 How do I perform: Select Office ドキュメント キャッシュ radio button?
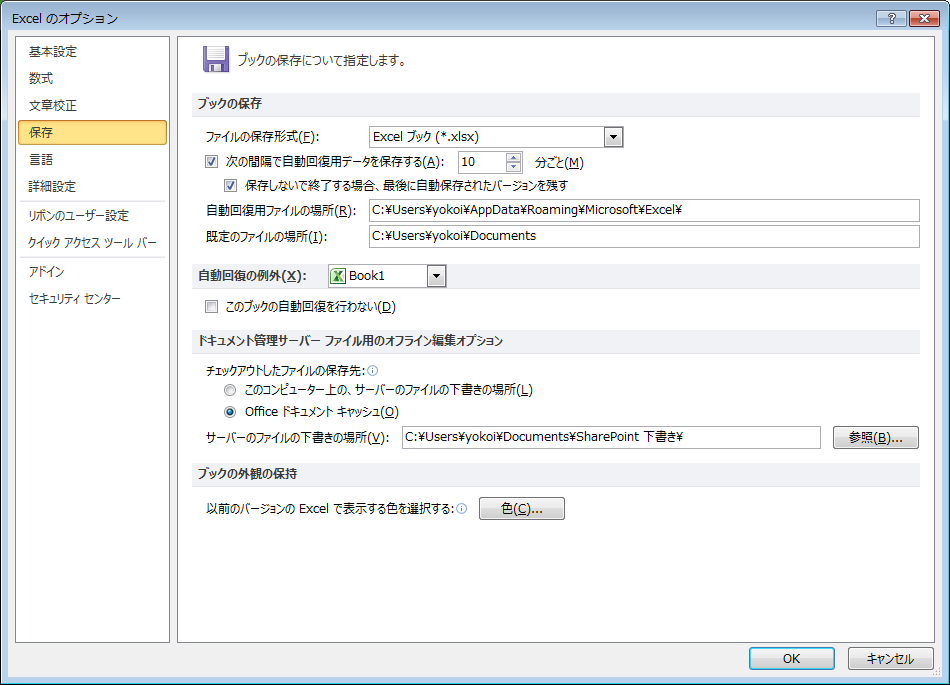(231, 411)
